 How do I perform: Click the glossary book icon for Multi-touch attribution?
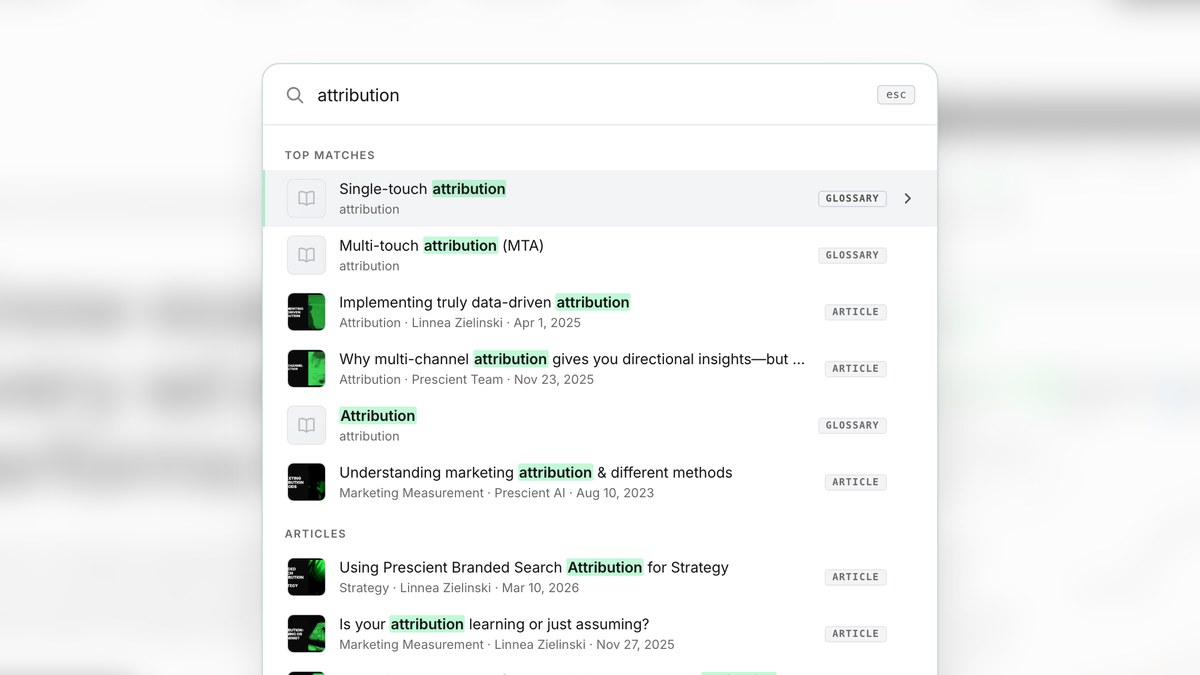pos(306,255)
